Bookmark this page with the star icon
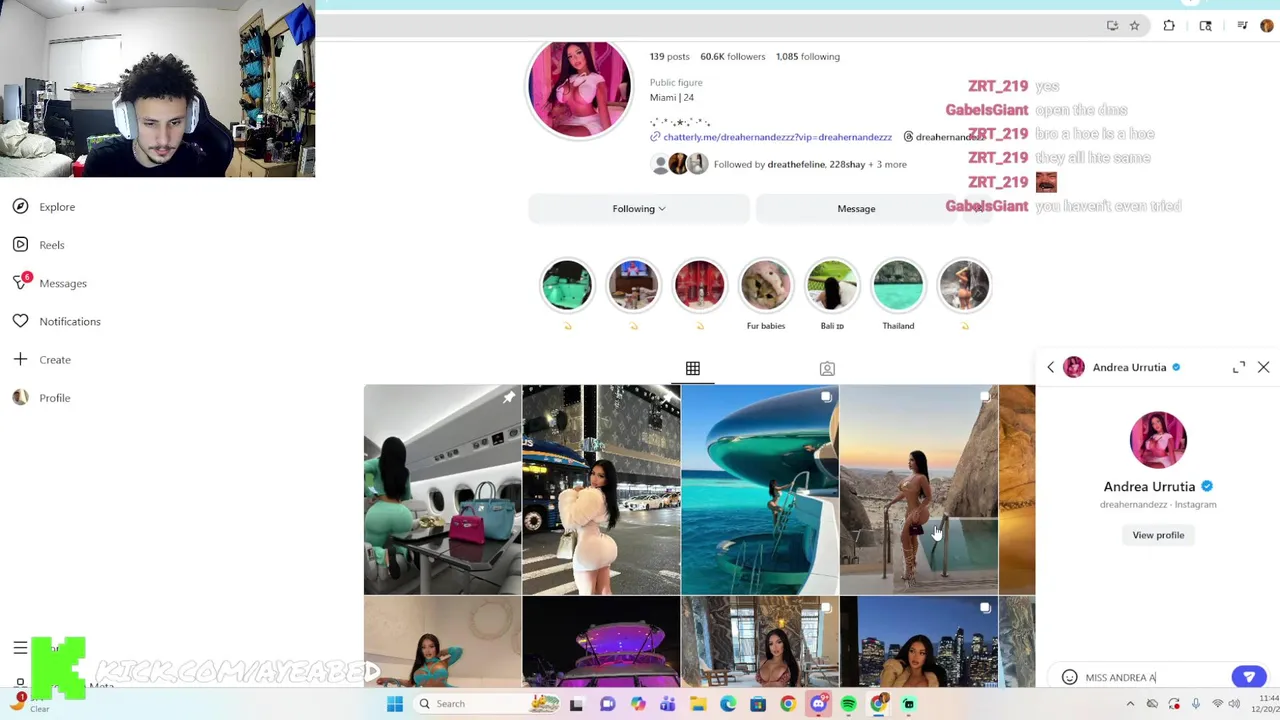 (1134, 26)
